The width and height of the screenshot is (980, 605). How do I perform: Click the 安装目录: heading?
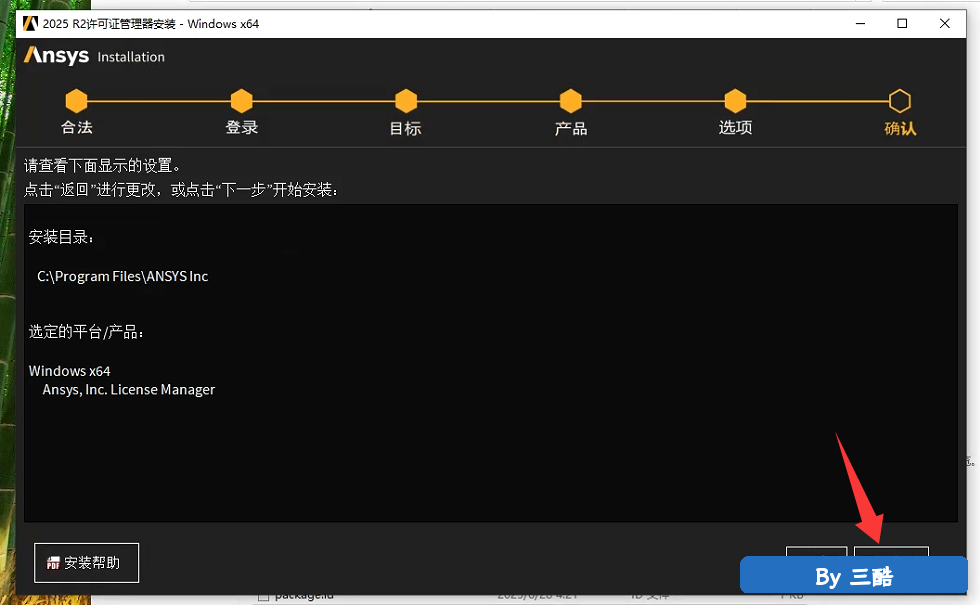coord(61,237)
